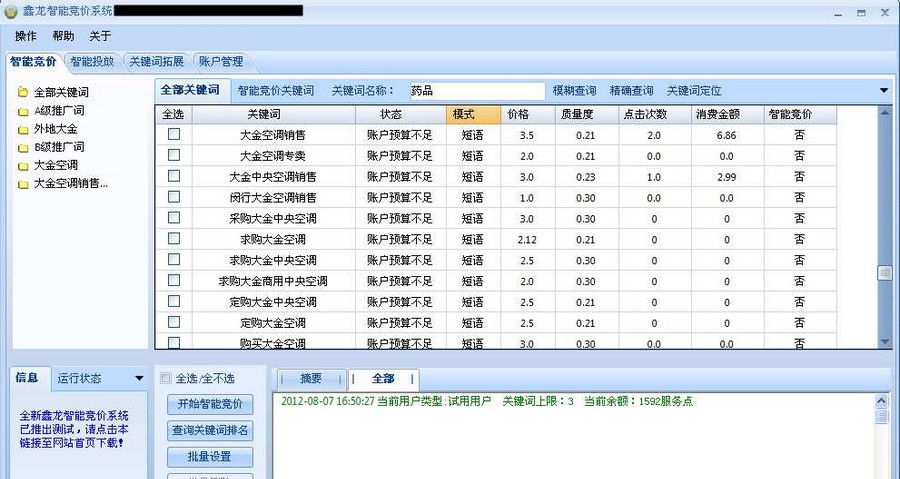Select the A级推广词 folder icon
The height and width of the screenshot is (479, 900).
pos(23,111)
